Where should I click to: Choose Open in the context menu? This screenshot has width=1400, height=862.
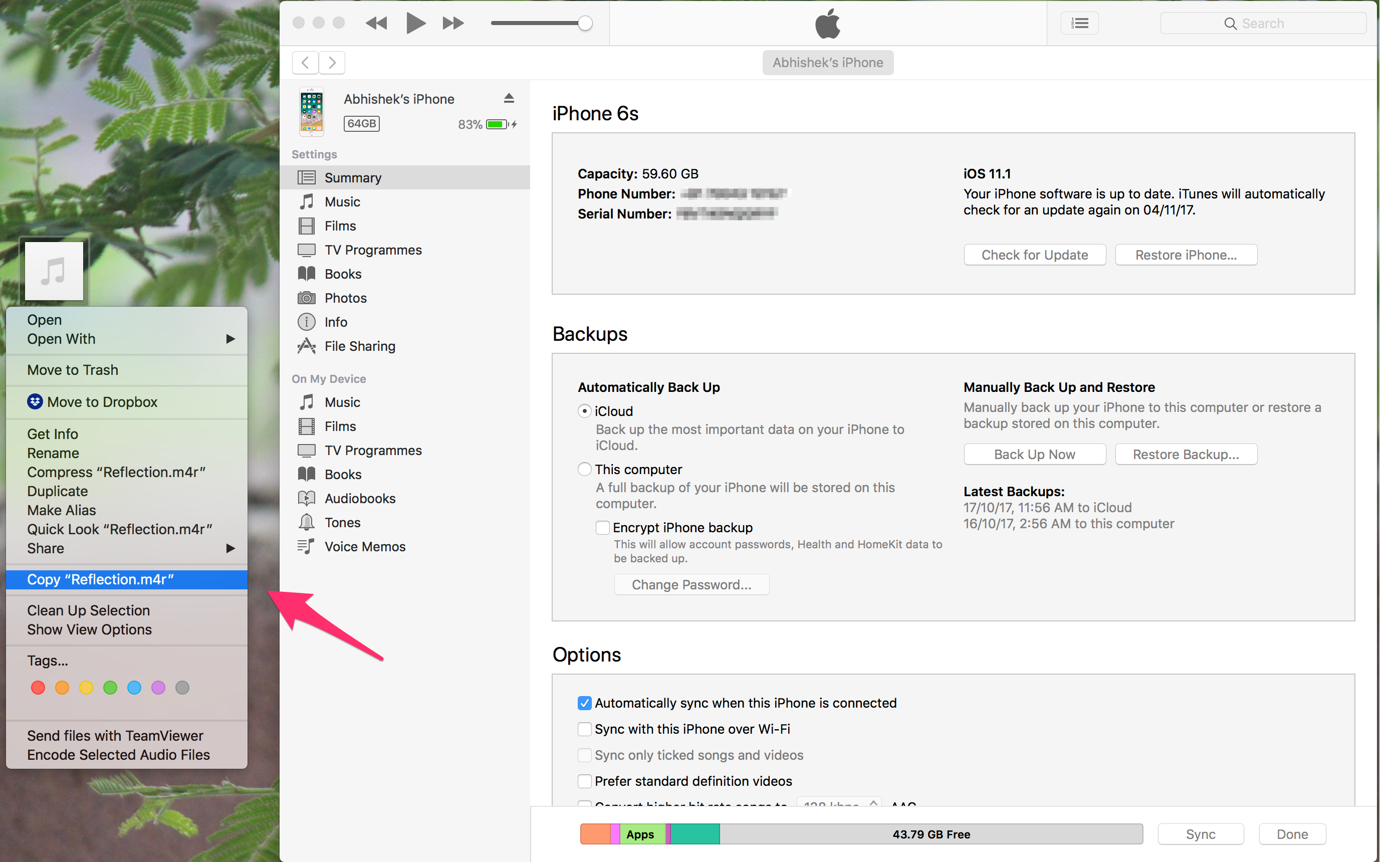click(x=127, y=320)
